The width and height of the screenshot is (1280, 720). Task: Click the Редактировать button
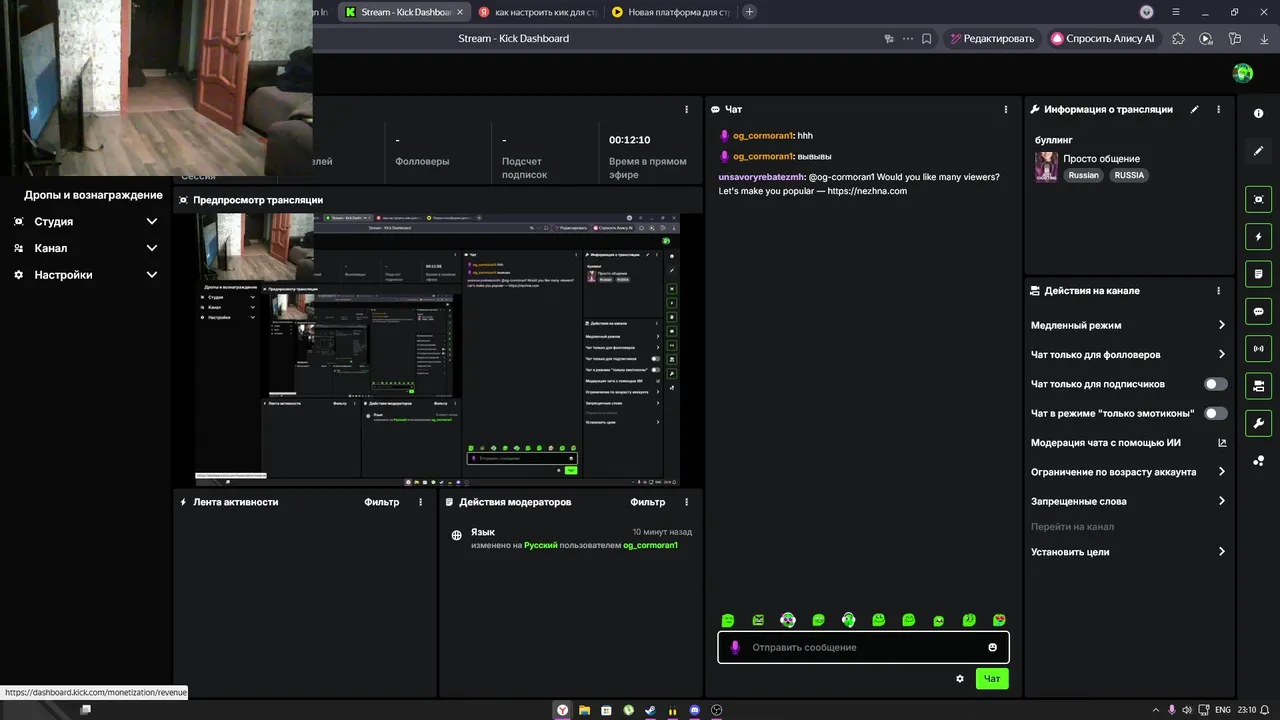click(992, 39)
